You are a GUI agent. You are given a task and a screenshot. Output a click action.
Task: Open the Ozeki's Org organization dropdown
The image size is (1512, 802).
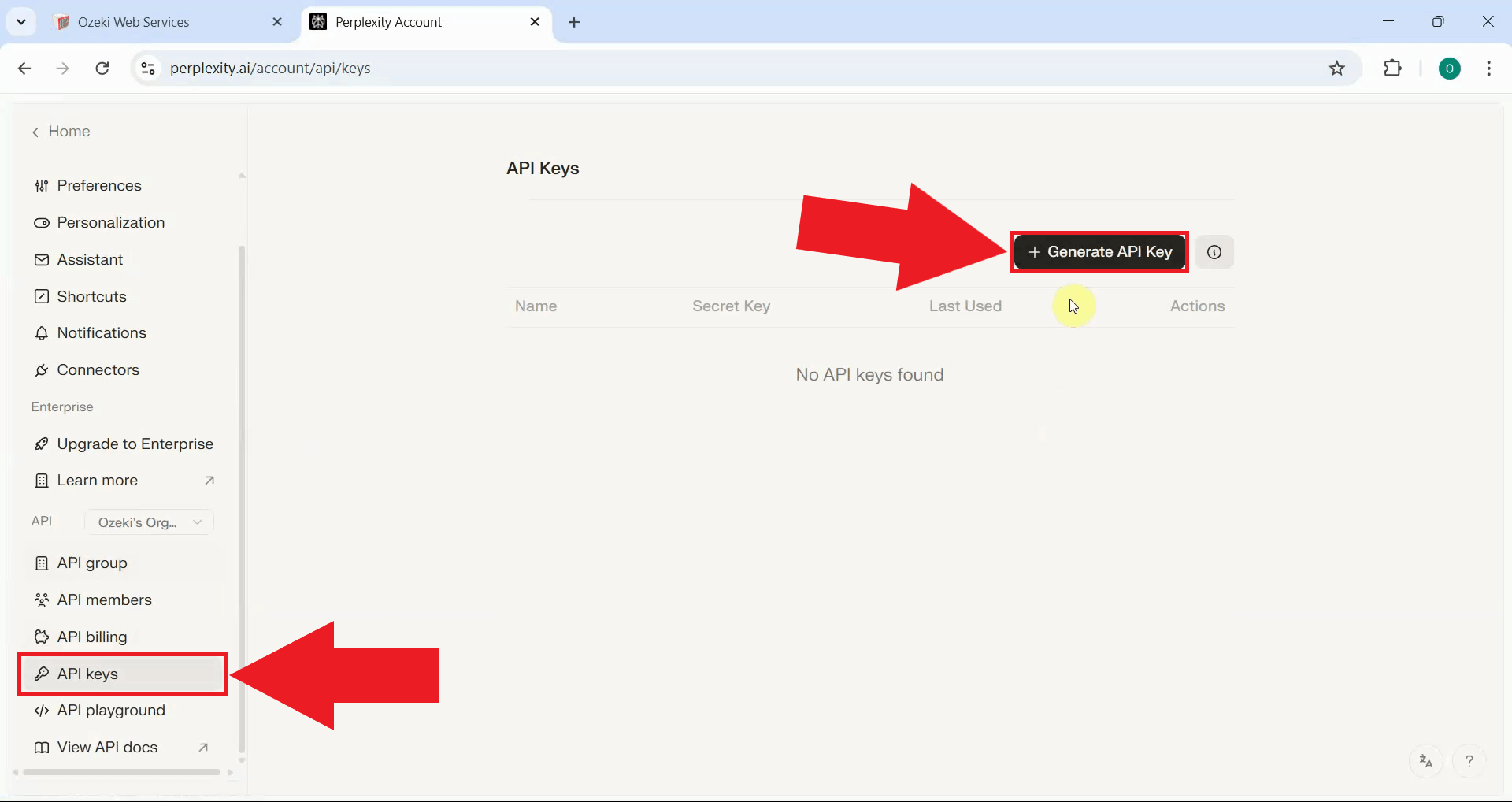pos(149,522)
